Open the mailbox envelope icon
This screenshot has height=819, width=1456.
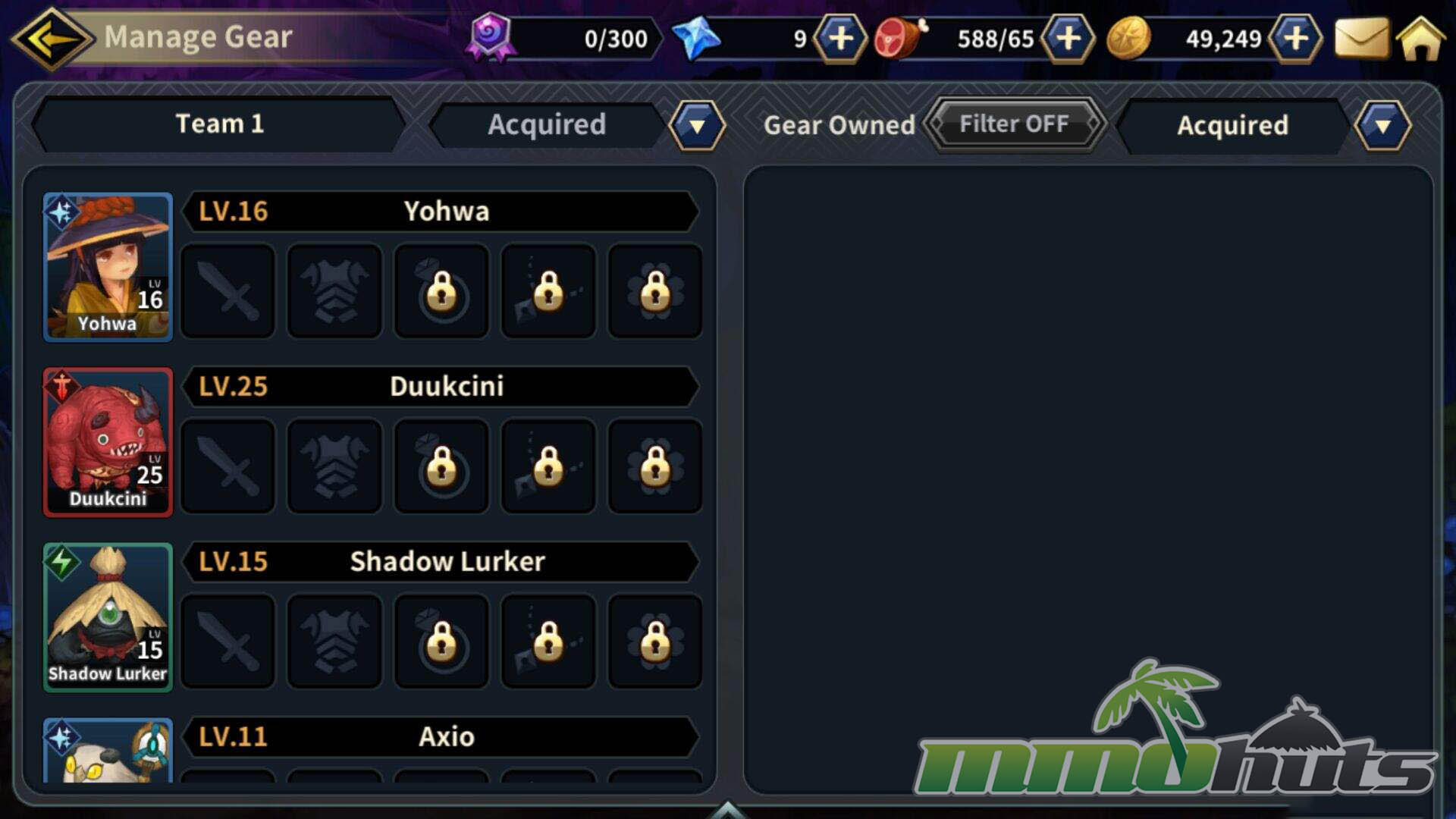(1360, 38)
